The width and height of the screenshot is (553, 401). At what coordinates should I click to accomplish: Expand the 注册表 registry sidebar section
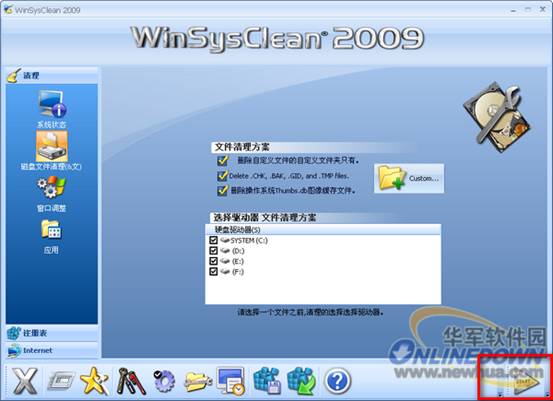coord(52,333)
